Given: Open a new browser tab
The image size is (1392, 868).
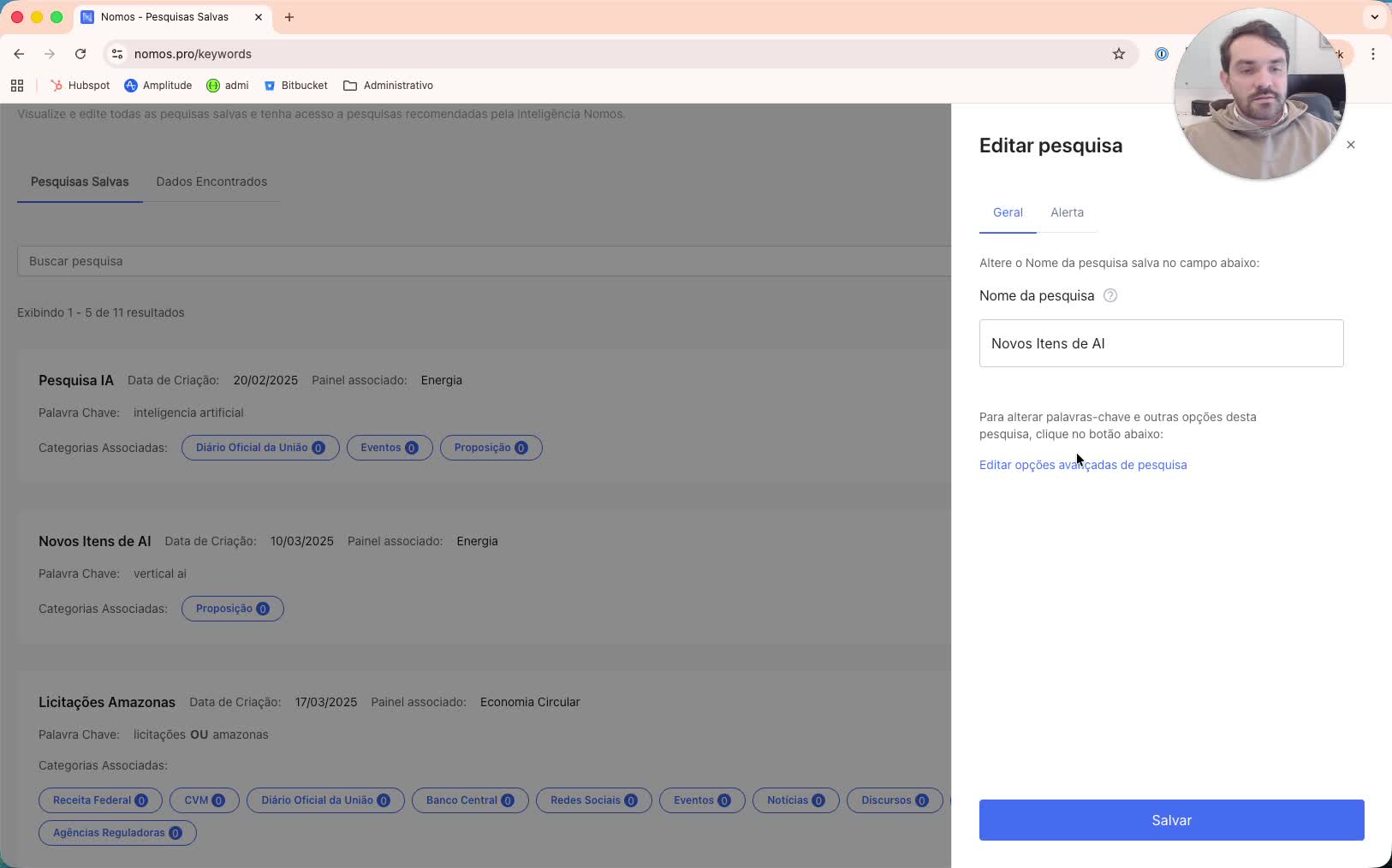Looking at the screenshot, I should coord(289,17).
